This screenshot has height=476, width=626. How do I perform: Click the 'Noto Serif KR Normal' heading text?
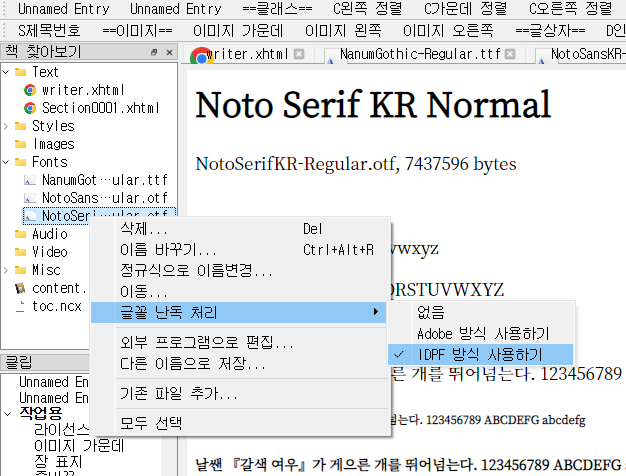(x=373, y=105)
